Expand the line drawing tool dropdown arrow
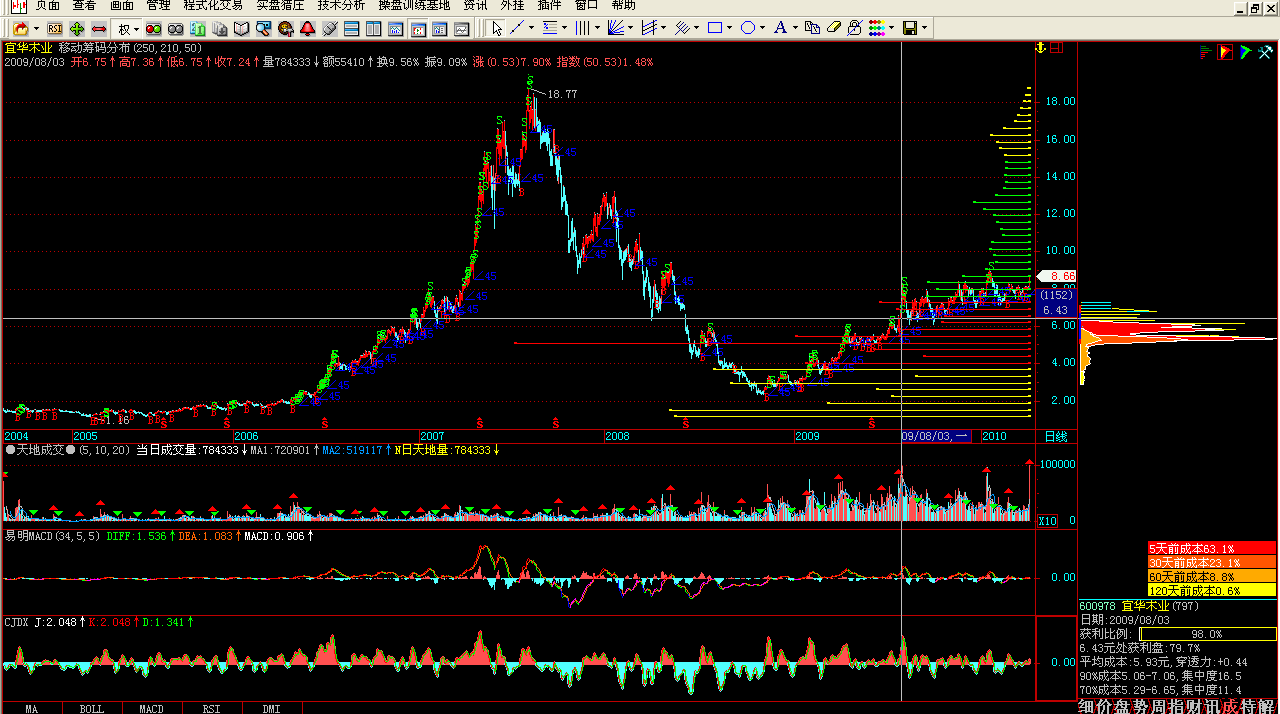The height and width of the screenshot is (714, 1280). (531, 28)
